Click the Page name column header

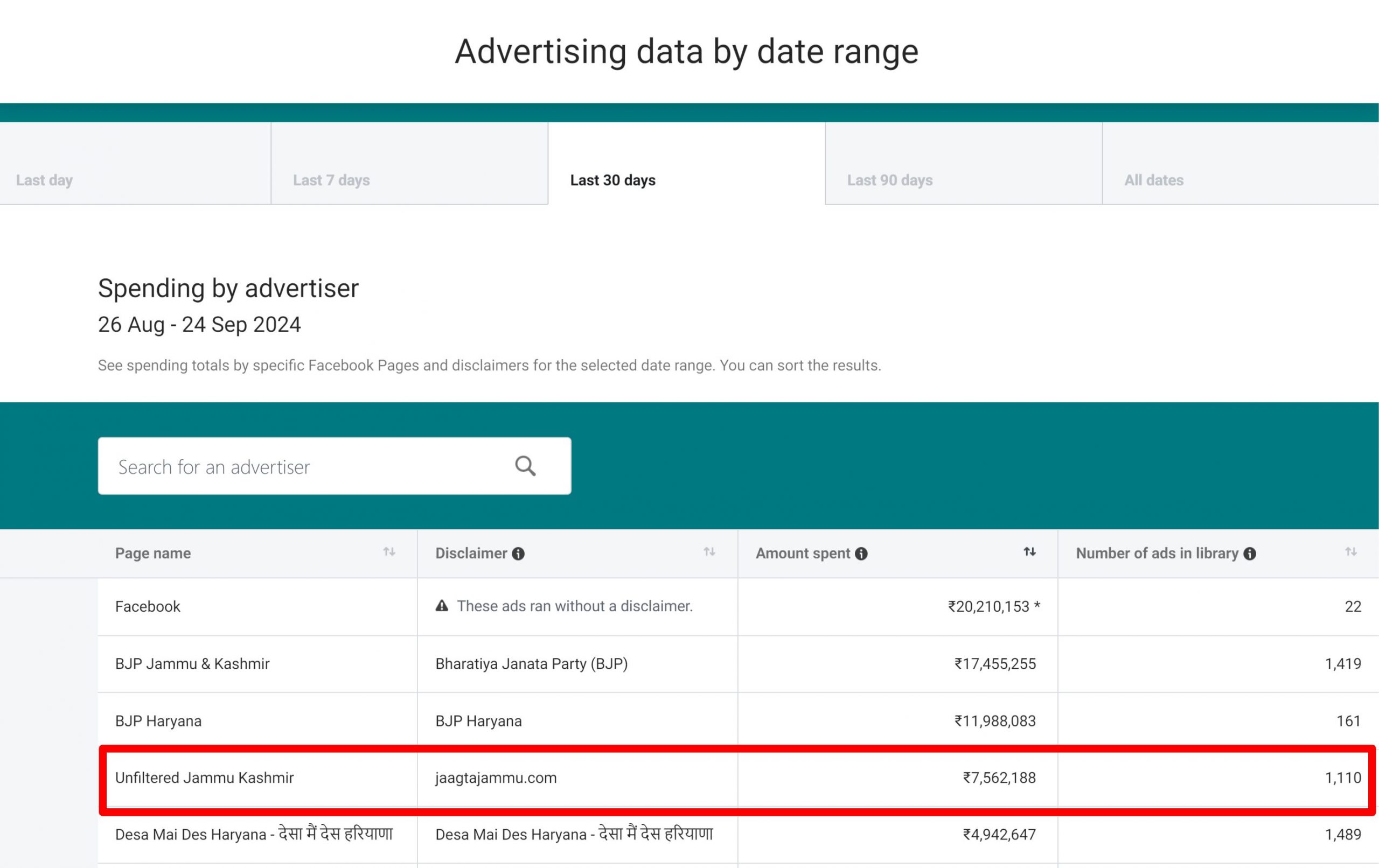pos(153,554)
